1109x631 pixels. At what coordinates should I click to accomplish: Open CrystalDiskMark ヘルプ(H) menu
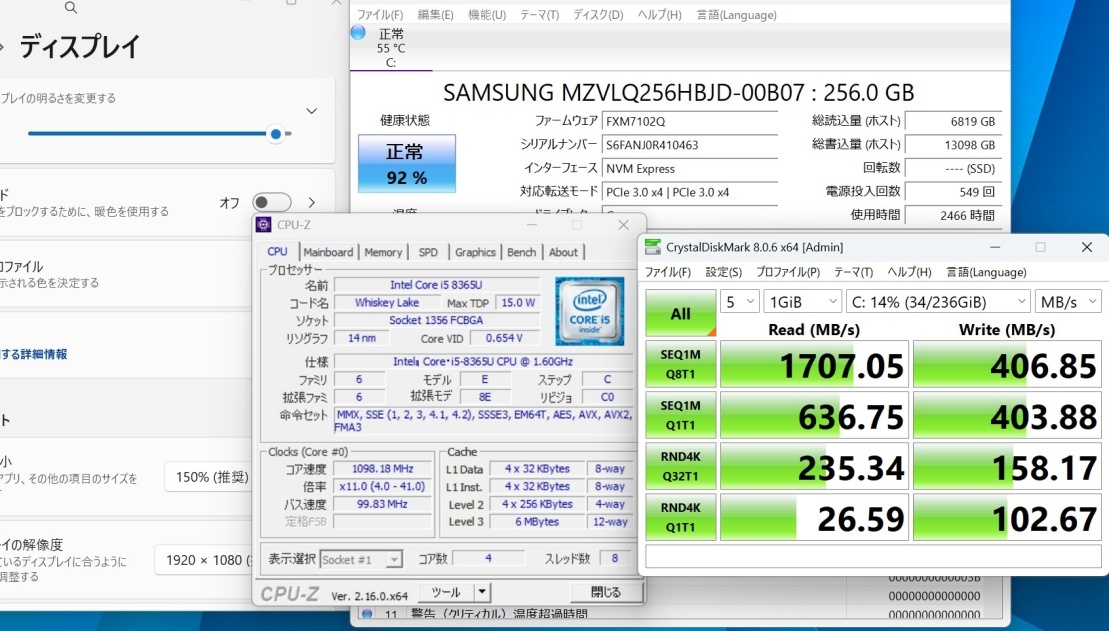[x=910, y=272]
